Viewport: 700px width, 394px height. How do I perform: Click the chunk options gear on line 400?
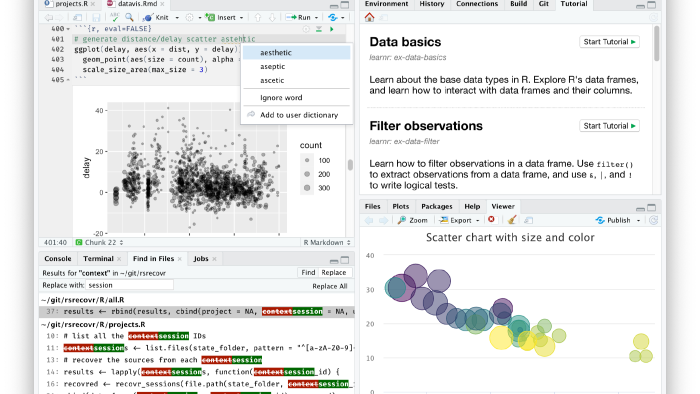[x=306, y=29]
